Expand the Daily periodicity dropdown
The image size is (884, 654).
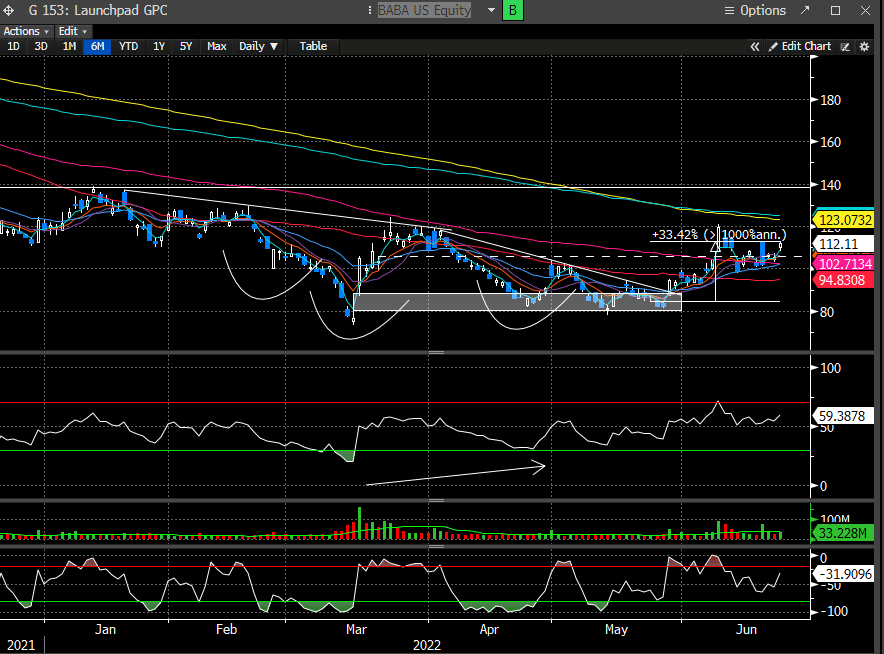tap(258, 46)
